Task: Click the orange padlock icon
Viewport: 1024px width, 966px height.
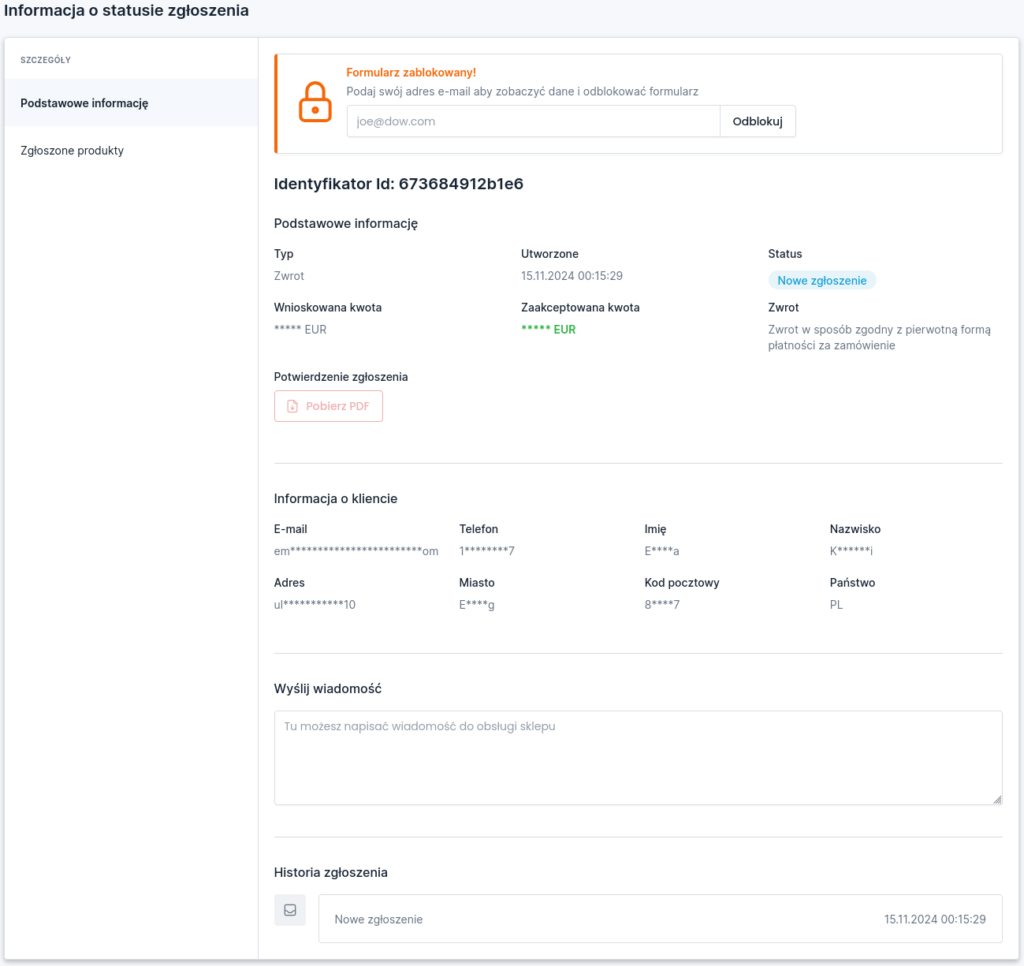Action: 315,102
